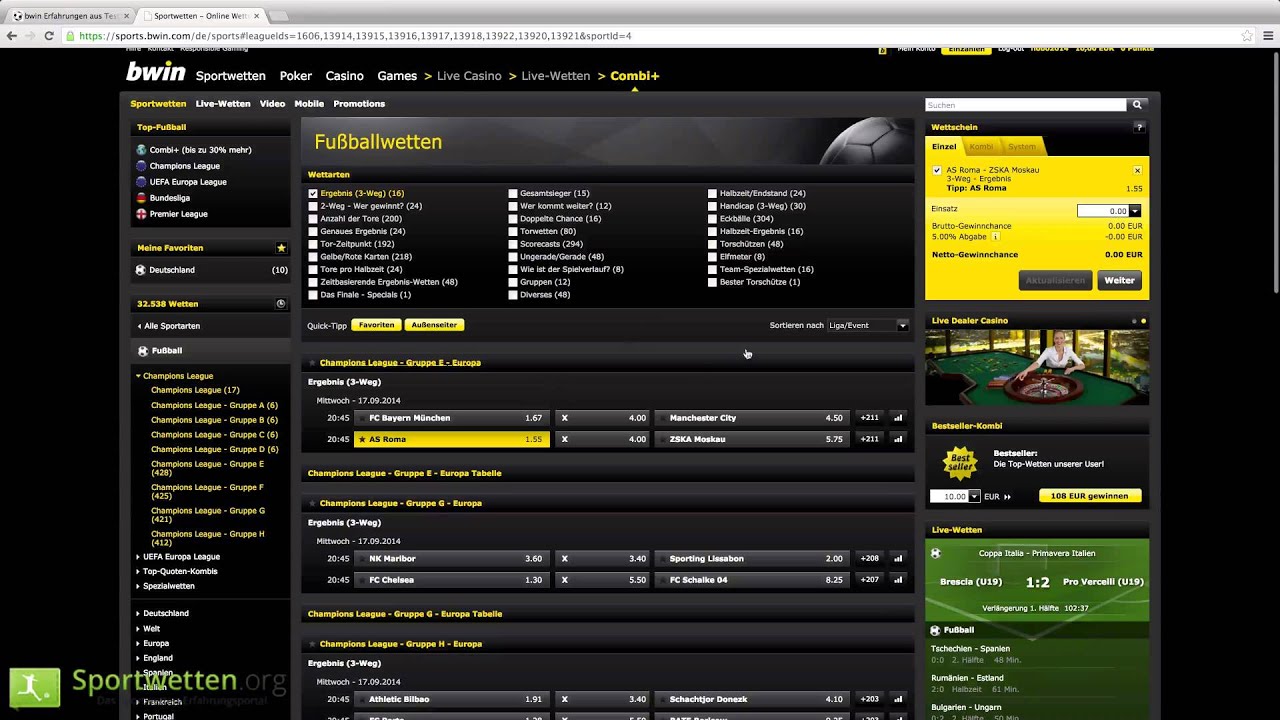Click the Bestseller badge icon
The height and width of the screenshot is (720, 1280).
[960, 463]
